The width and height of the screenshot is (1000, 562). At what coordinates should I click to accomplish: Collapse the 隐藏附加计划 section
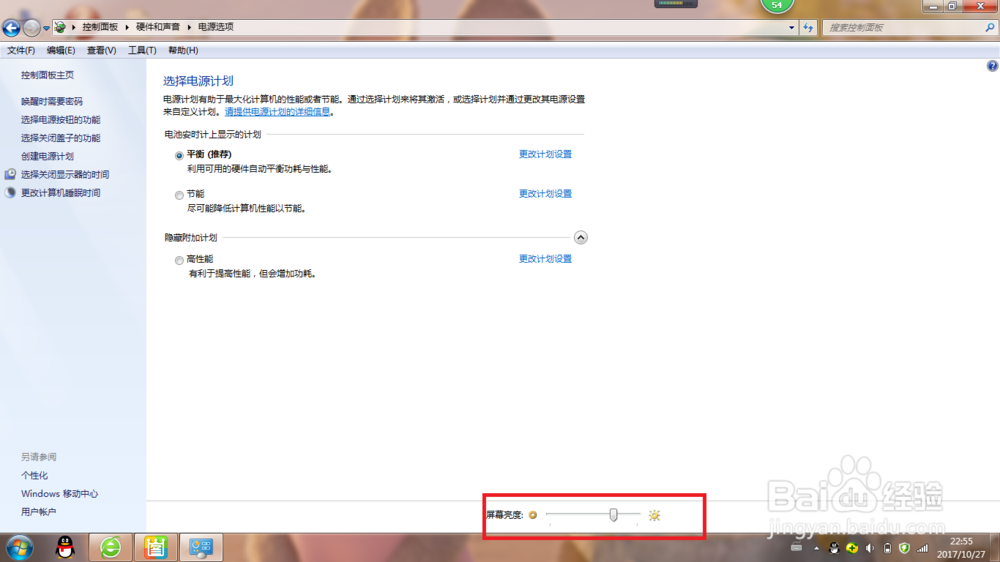(x=580, y=237)
